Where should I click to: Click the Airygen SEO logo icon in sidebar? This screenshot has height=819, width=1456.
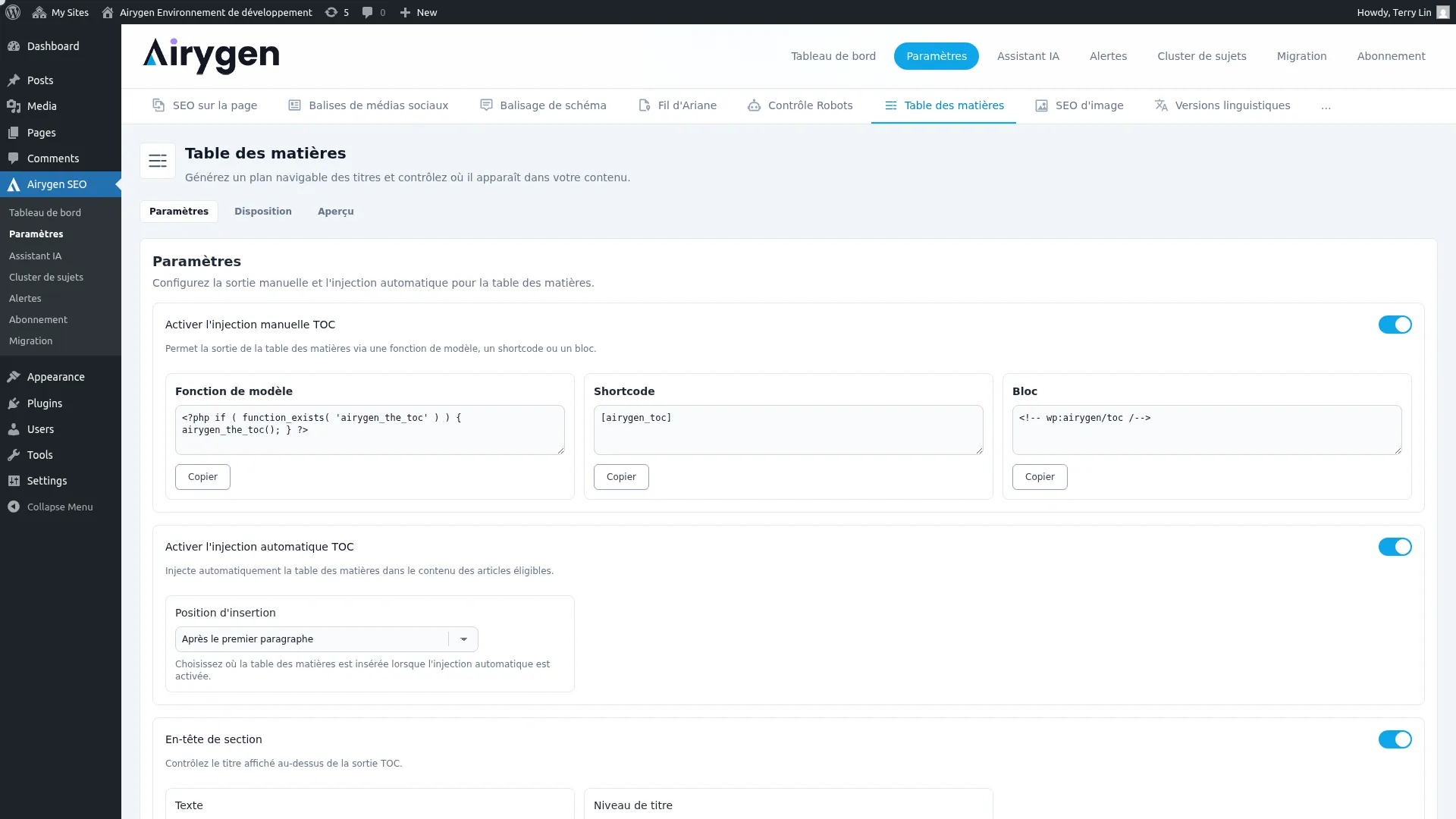tap(14, 184)
